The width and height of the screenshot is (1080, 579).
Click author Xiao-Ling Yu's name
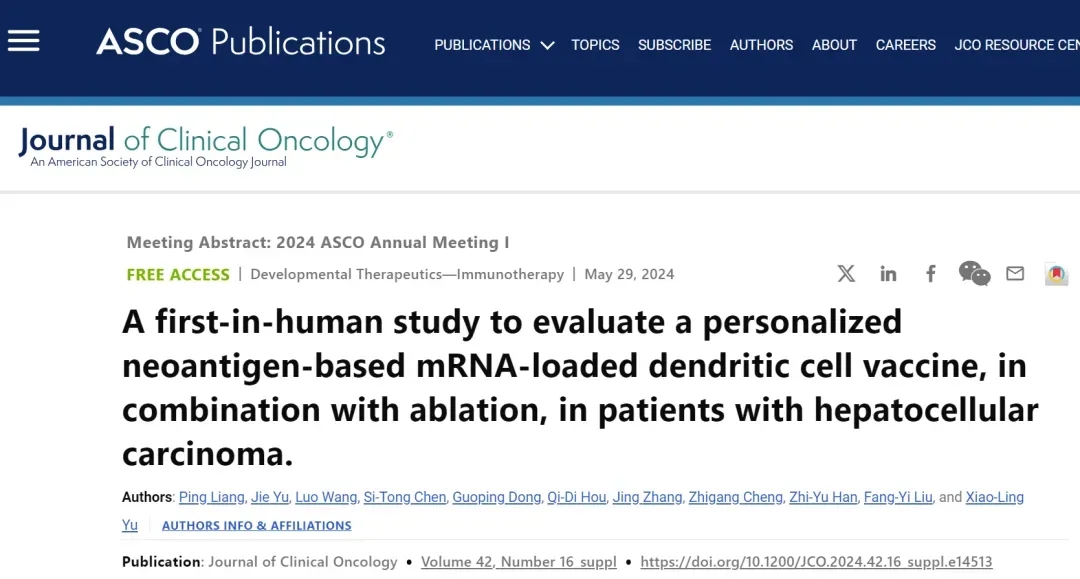point(994,497)
